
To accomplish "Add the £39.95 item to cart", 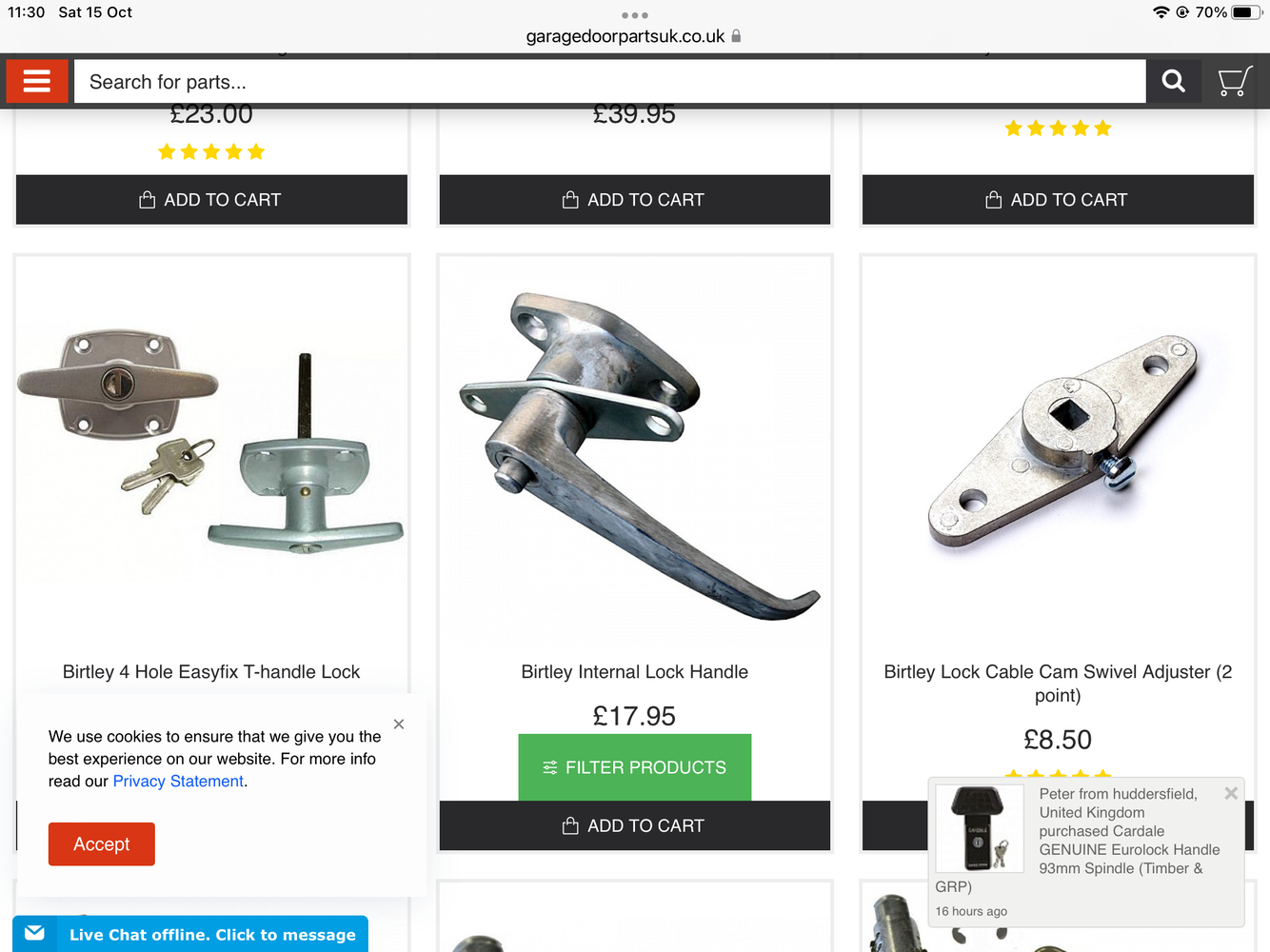I will [635, 200].
